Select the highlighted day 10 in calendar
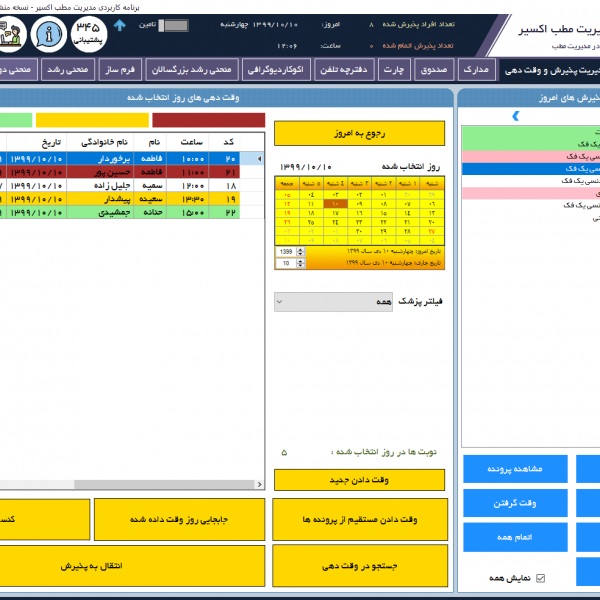 click(336, 203)
